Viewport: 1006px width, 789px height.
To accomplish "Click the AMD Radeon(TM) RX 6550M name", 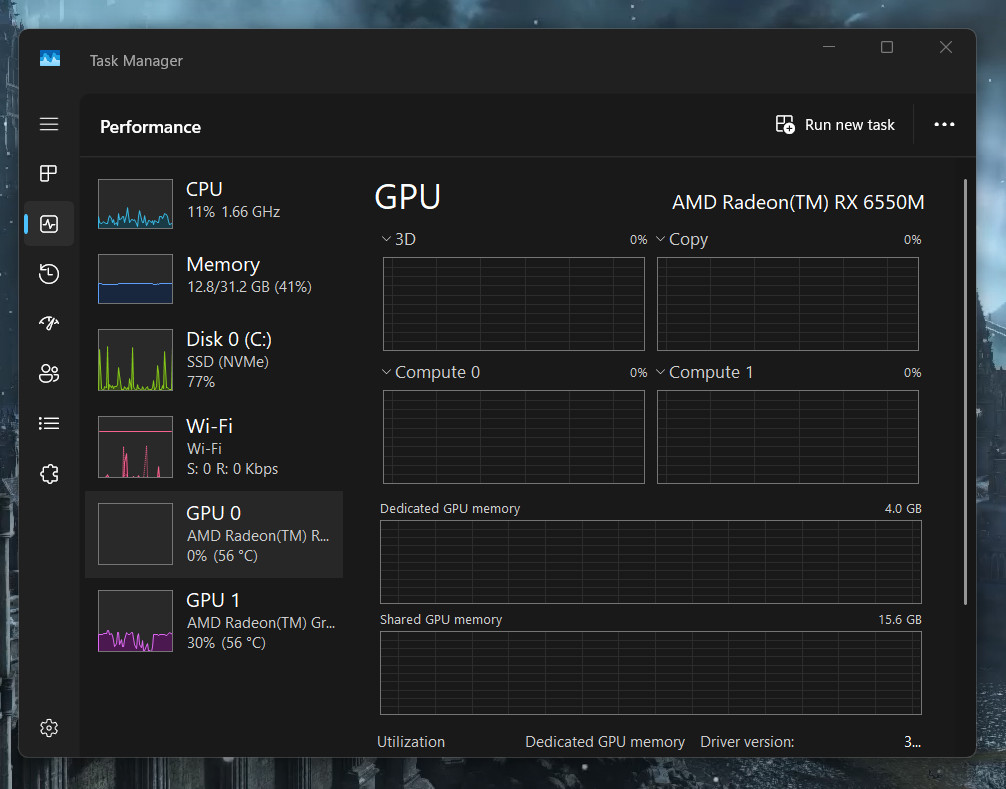I will pos(798,203).
